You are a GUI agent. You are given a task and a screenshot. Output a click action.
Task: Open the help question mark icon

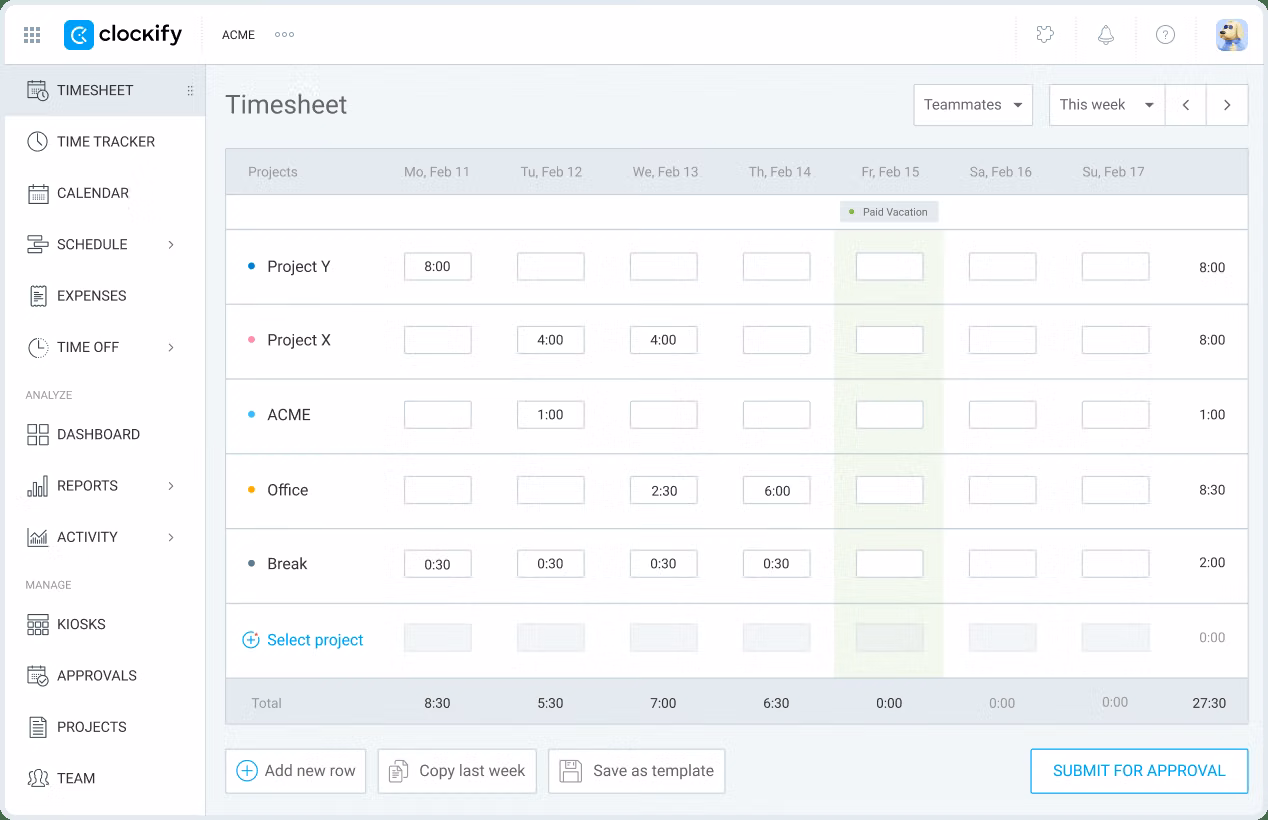[x=1165, y=35]
